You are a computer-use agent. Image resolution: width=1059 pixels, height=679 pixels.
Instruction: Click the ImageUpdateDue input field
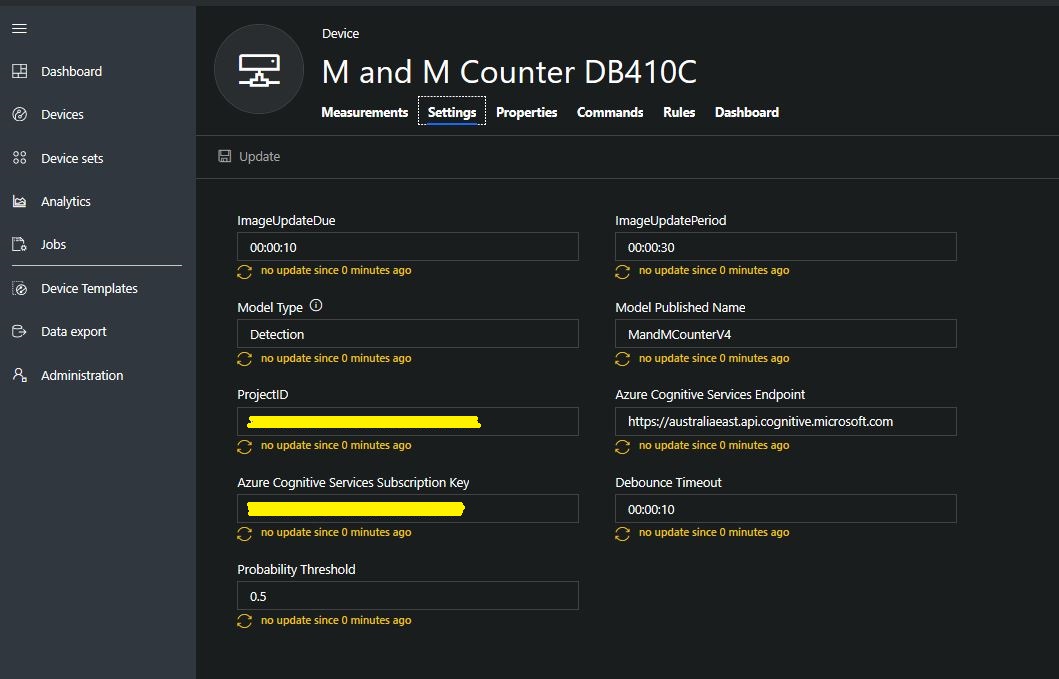(407, 247)
